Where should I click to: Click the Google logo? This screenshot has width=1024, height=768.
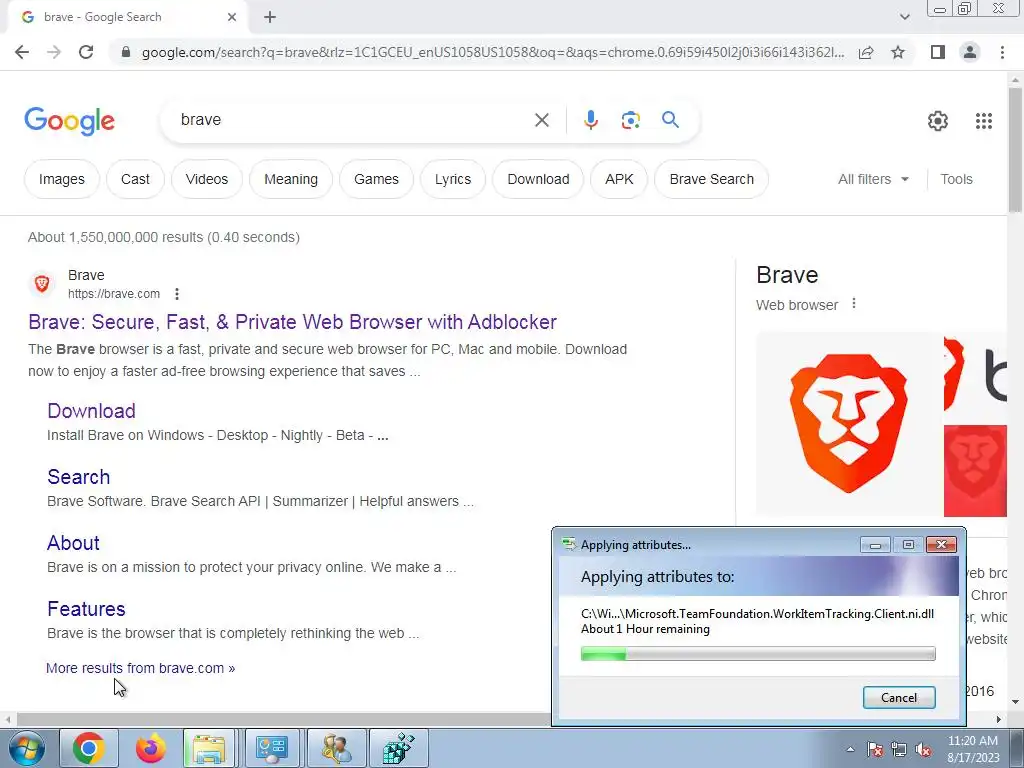(x=69, y=121)
